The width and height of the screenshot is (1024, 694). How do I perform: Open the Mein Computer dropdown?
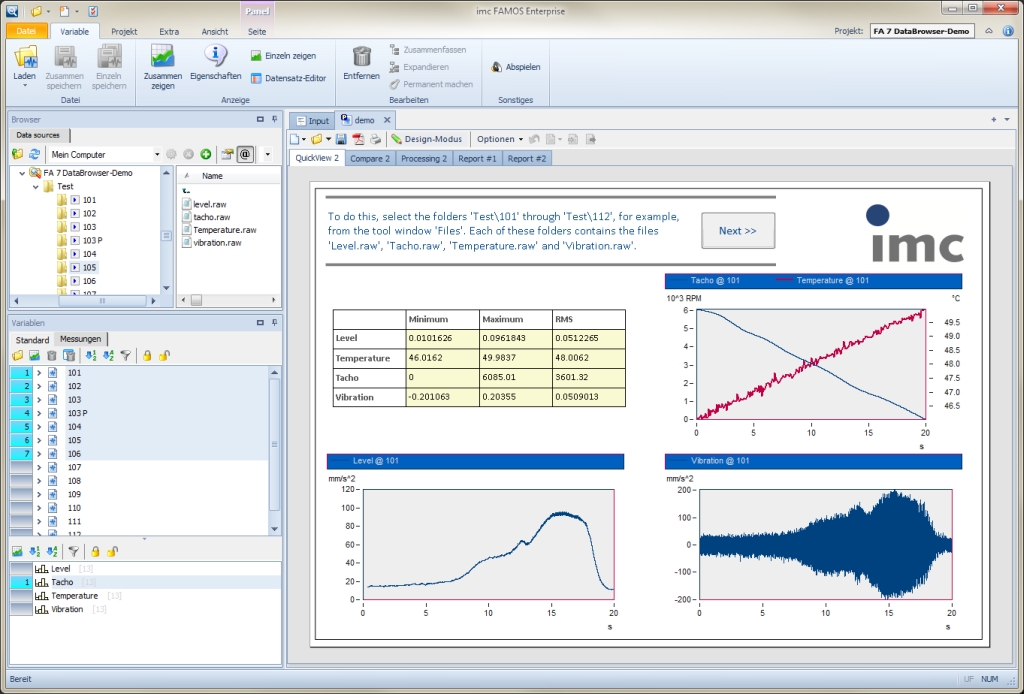[157, 155]
